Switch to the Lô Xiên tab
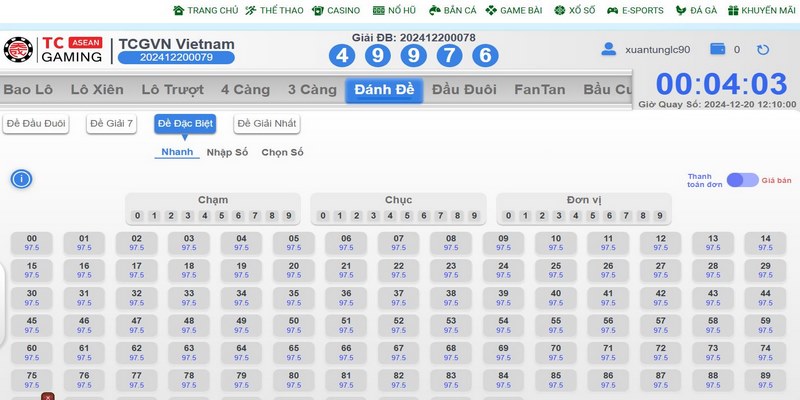The height and width of the screenshot is (400, 800). click(x=97, y=90)
